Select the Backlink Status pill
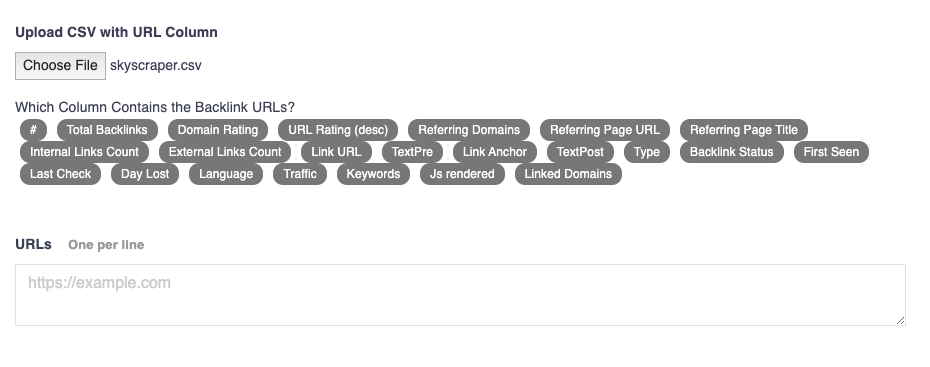930x367 pixels. pyautogui.click(x=731, y=152)
